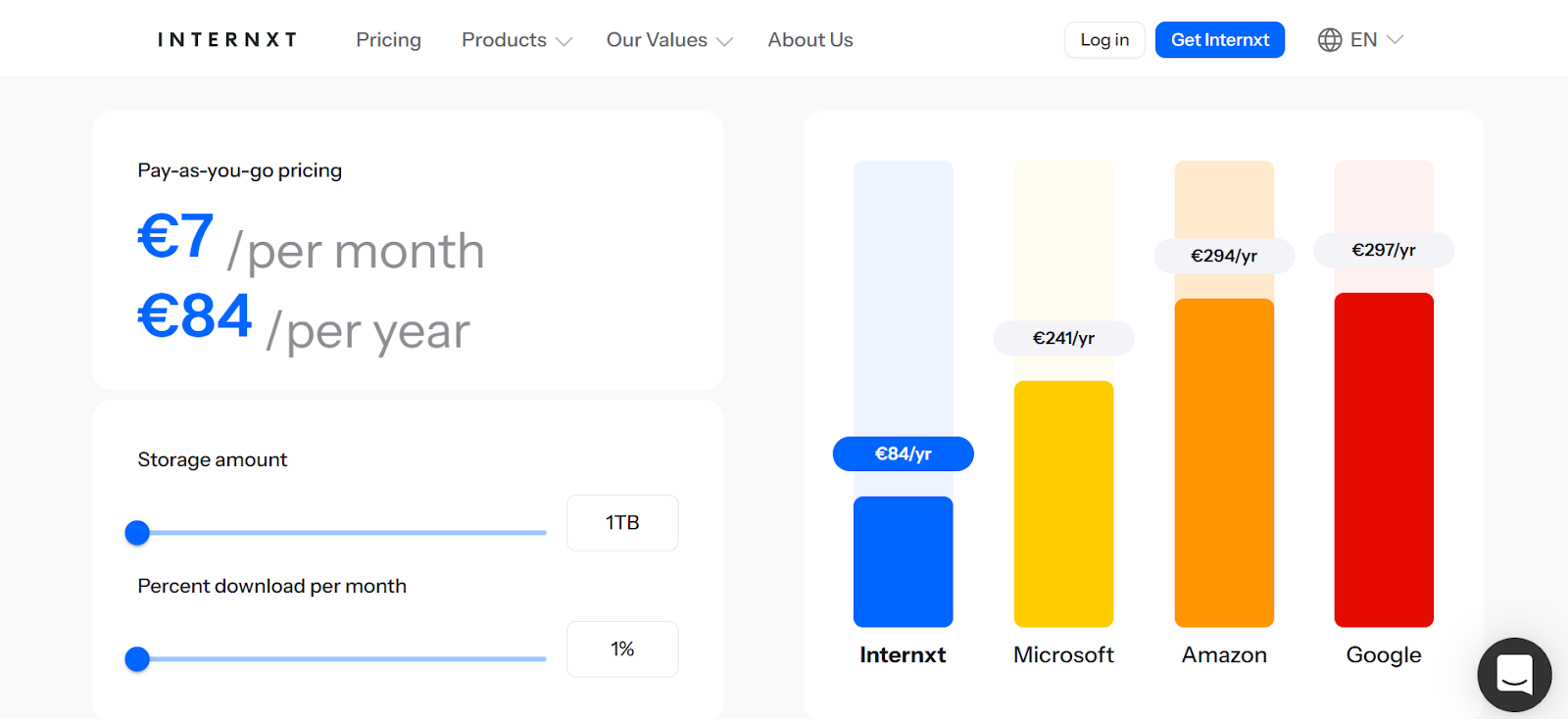Image resolution: width=1568 pixels, height=719 pixels.
Task: Click the 1% download value field
Action: point(622,649)
